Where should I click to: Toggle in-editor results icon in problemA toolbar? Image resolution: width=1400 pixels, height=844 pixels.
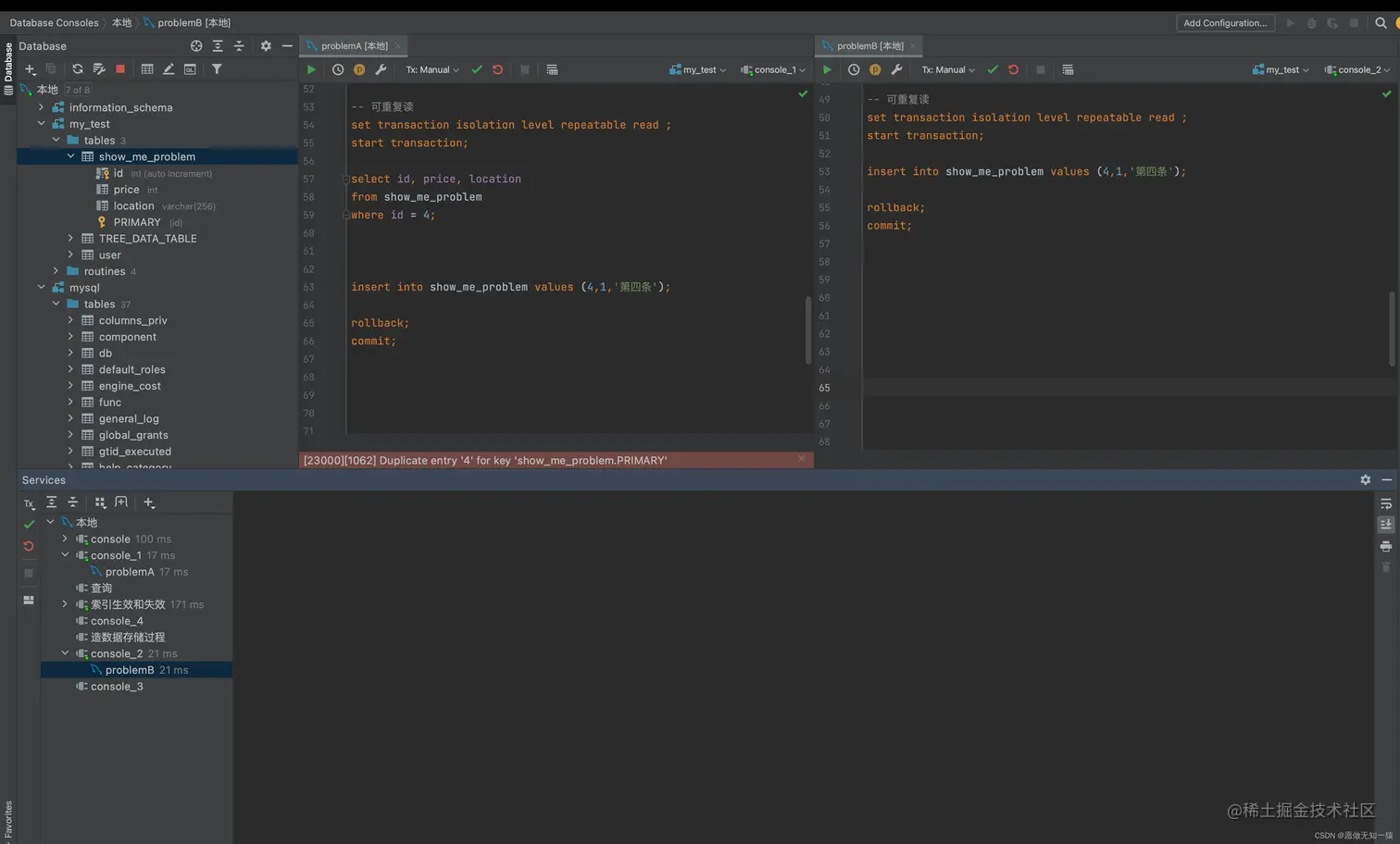point(552,69)
